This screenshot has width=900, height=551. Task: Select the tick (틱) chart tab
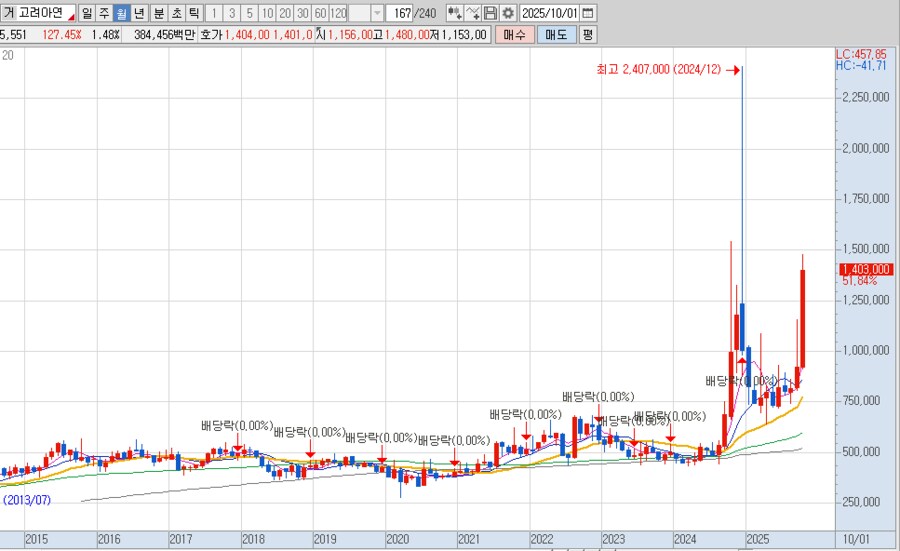point(194,13)
